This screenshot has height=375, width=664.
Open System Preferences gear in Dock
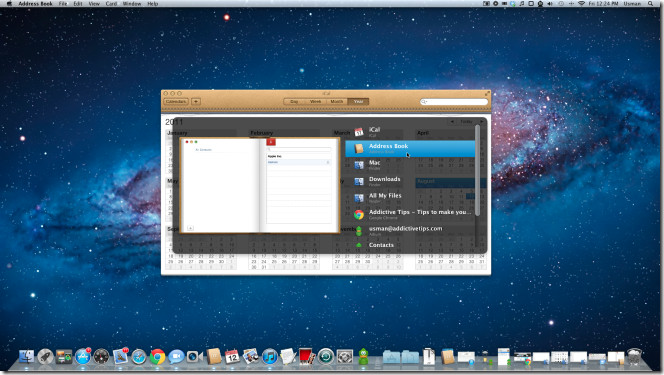tap(345, 357)
